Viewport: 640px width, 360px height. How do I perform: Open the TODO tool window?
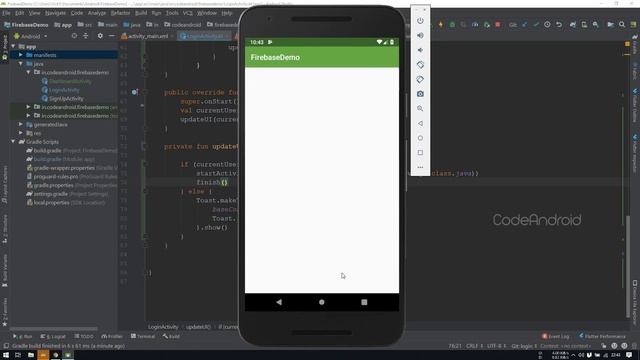[84, 336]
